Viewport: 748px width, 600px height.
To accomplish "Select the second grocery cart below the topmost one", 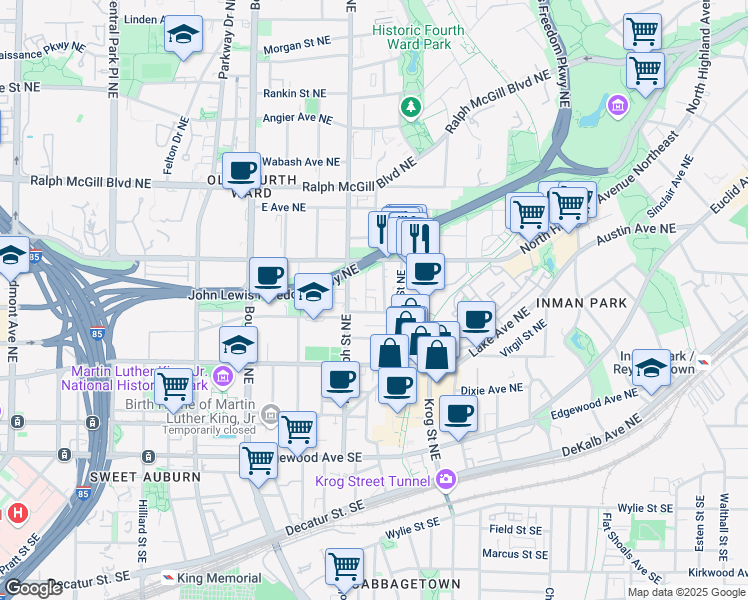I will (645, 75).
